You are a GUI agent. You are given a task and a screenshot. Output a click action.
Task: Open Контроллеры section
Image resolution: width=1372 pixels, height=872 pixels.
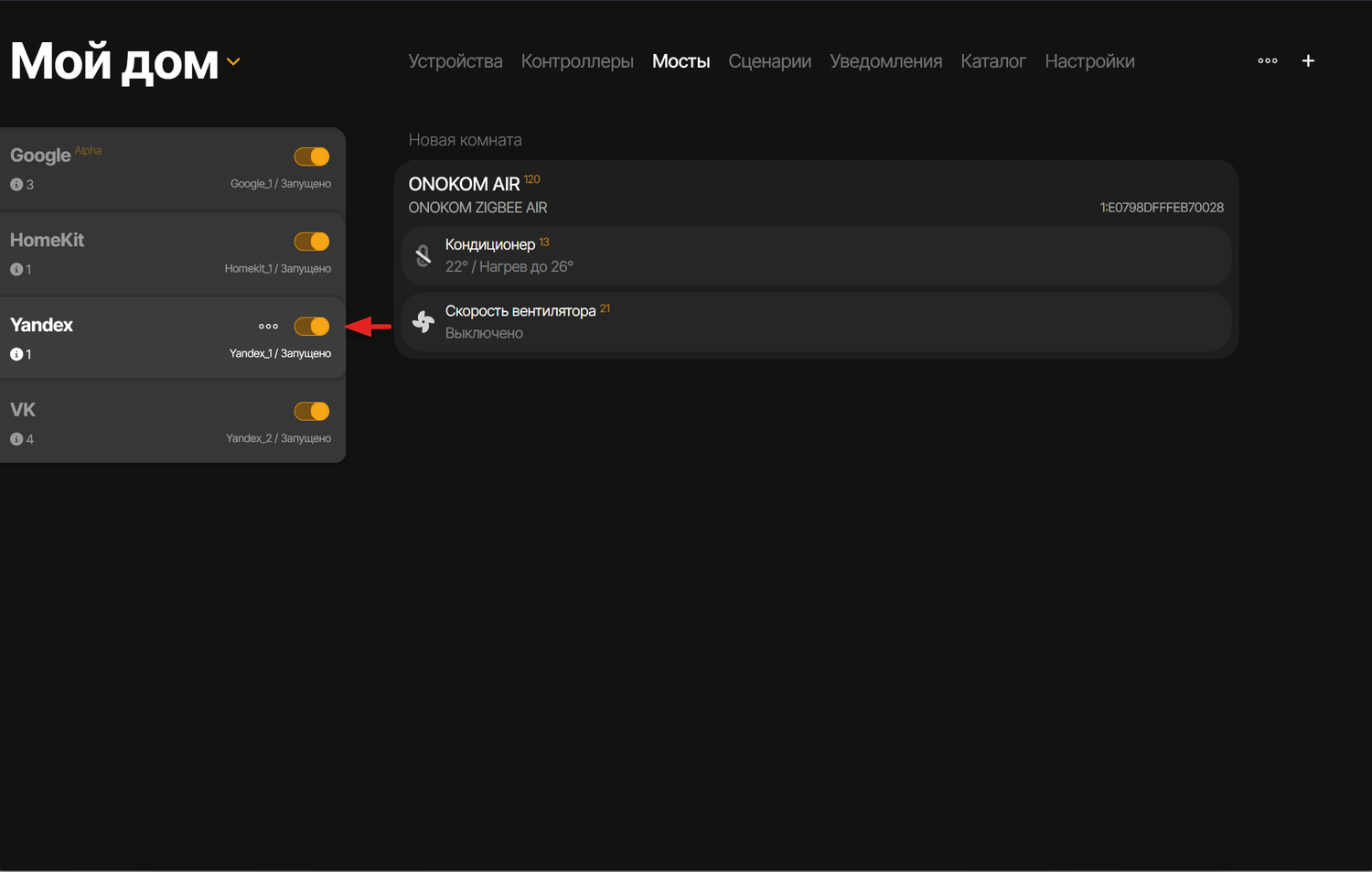(x=576, y=61)
